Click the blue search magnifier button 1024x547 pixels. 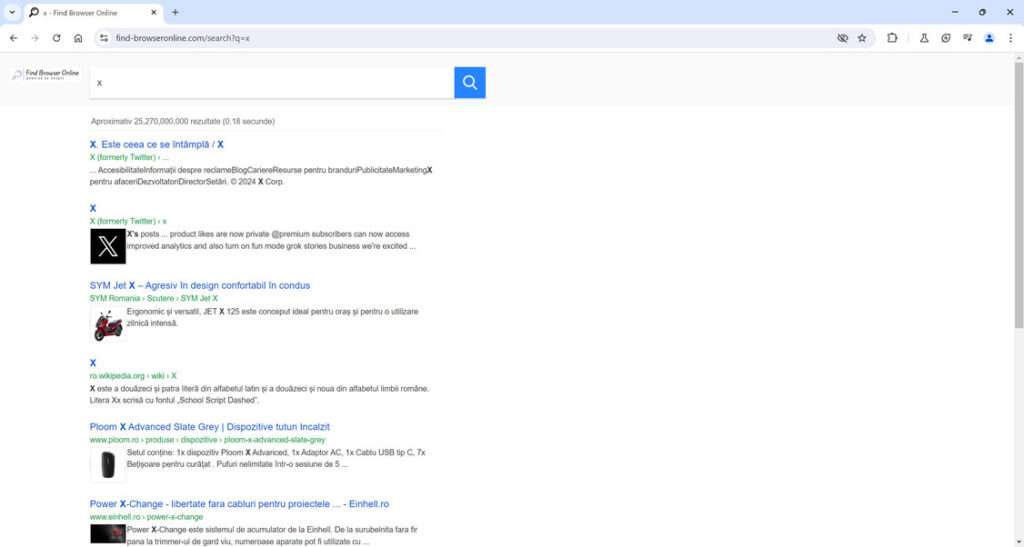470,82
